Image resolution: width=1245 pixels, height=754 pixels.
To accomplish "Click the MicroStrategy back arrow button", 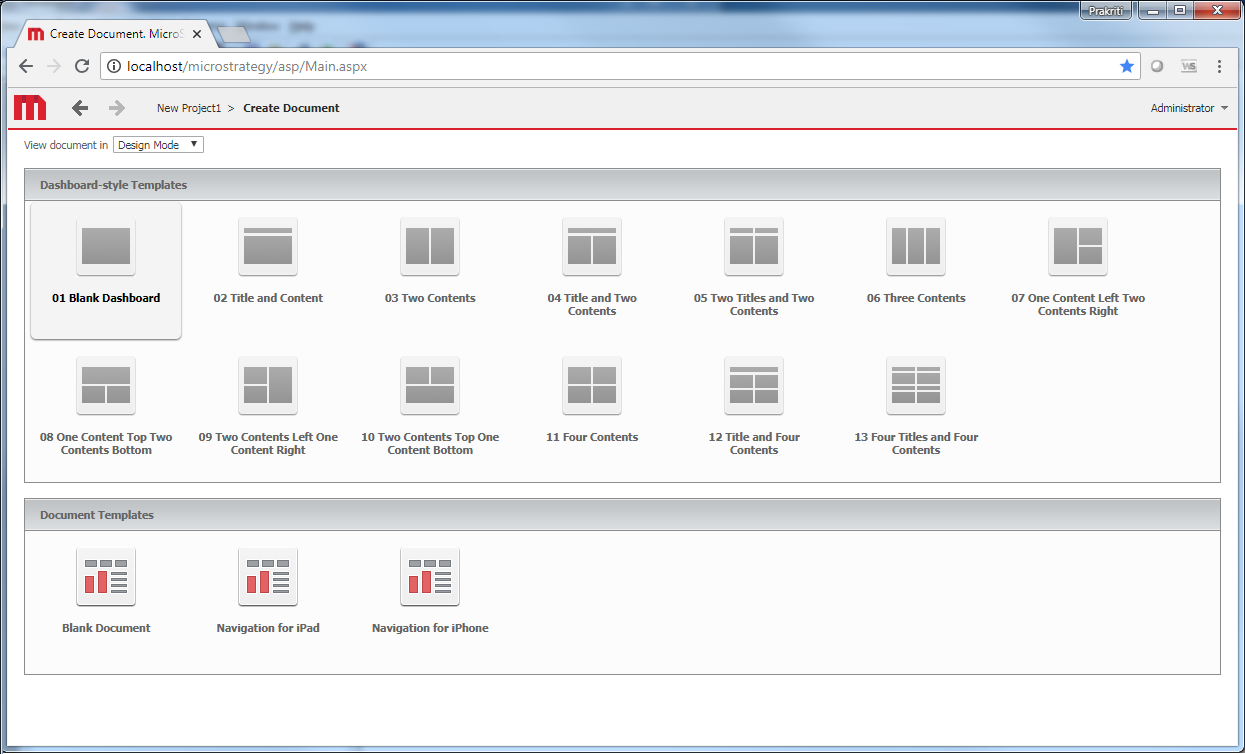I will coord(80,108).
